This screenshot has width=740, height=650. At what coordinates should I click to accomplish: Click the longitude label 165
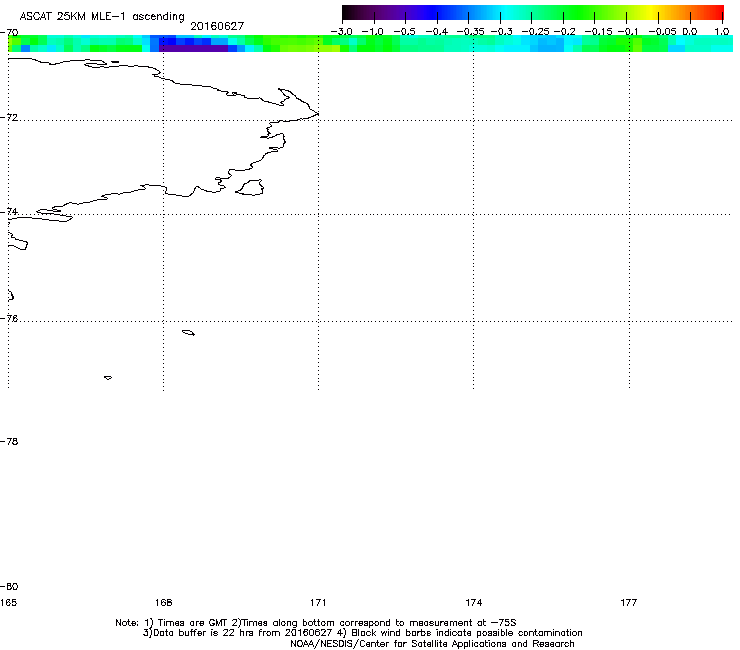8,602
